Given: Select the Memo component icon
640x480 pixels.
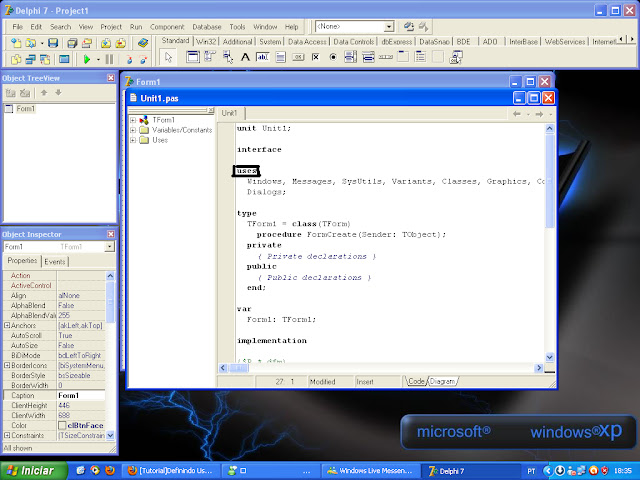Looking at the screenshot, I should (x=280, y=57).
